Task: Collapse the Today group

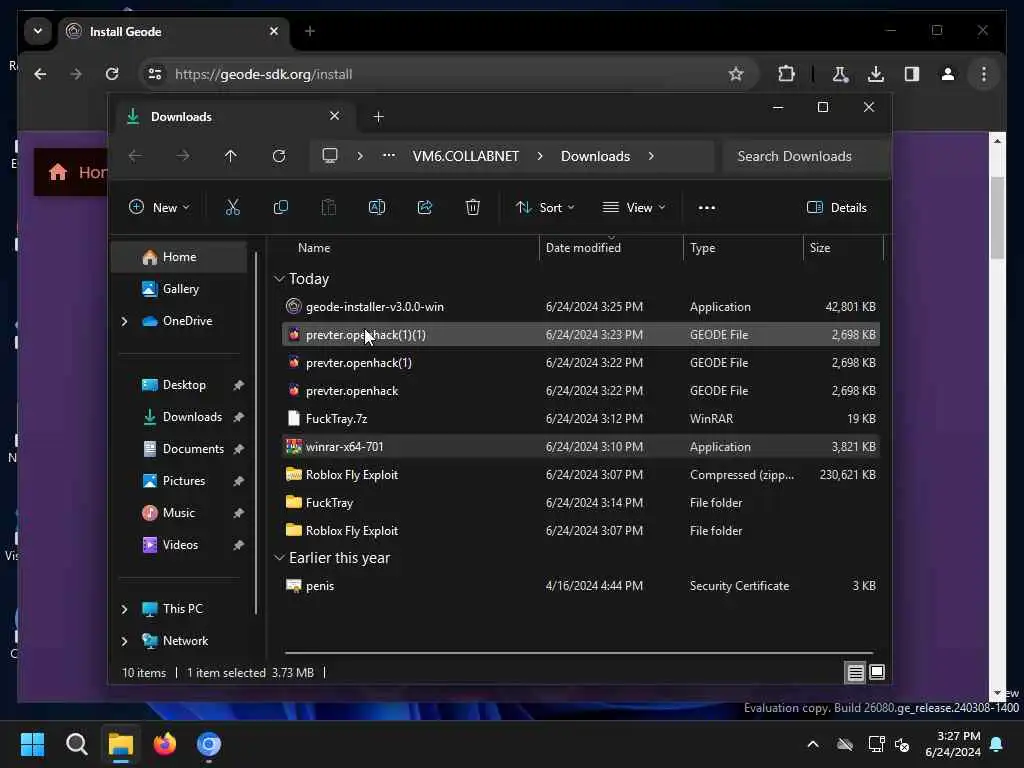Action: (280, 279)
